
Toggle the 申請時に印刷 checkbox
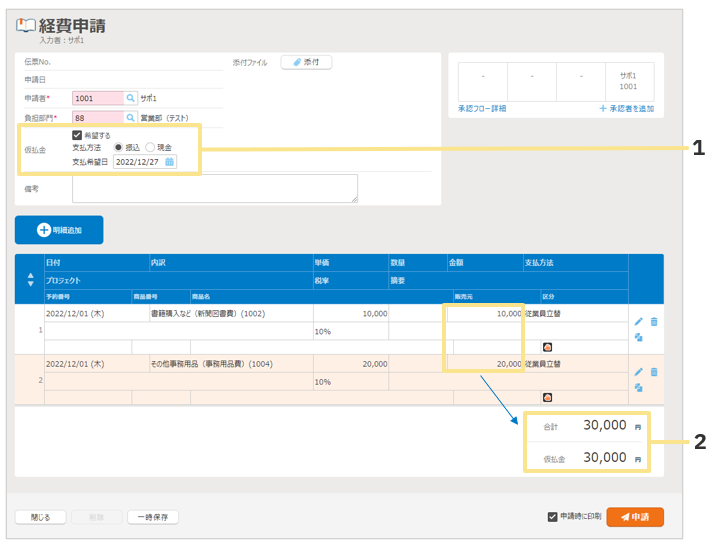(552, 517)
